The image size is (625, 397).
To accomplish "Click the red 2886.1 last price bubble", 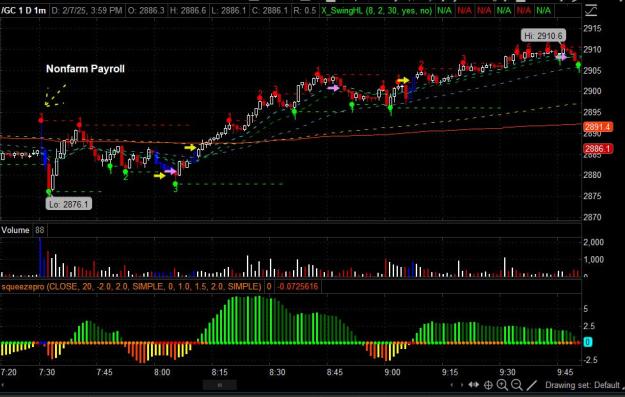I will point(598,149).
